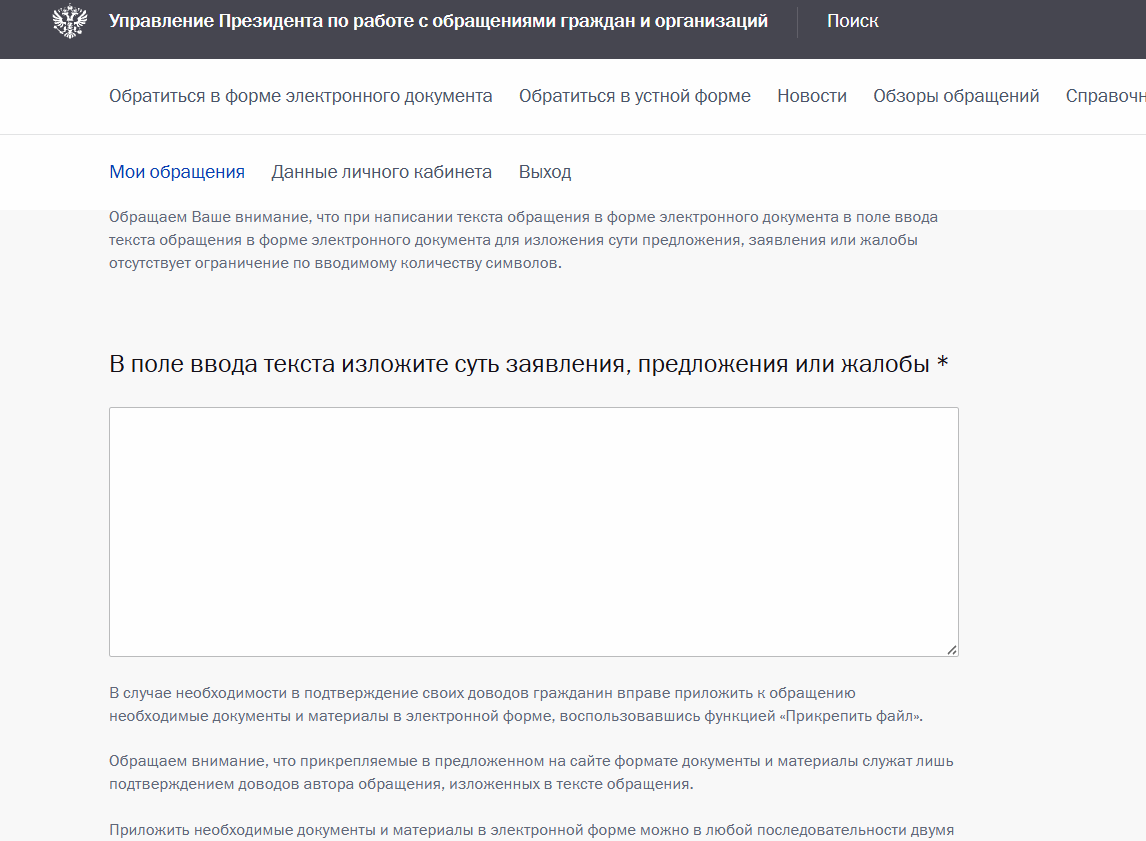Focus the large appeal text input area
The image size is (1146, 841).
click(533, 531)
